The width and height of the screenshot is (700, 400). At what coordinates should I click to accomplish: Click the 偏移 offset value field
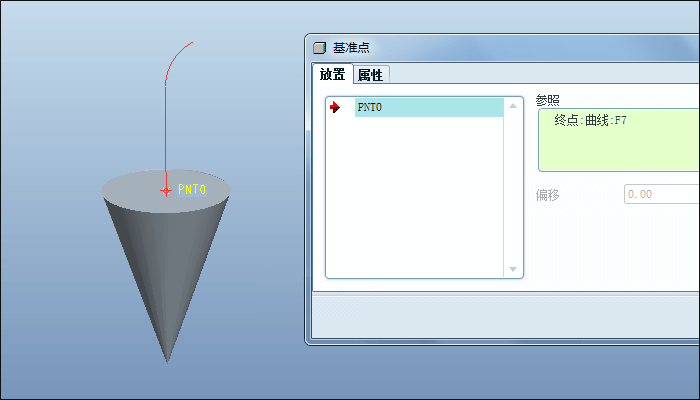point(662,194)
